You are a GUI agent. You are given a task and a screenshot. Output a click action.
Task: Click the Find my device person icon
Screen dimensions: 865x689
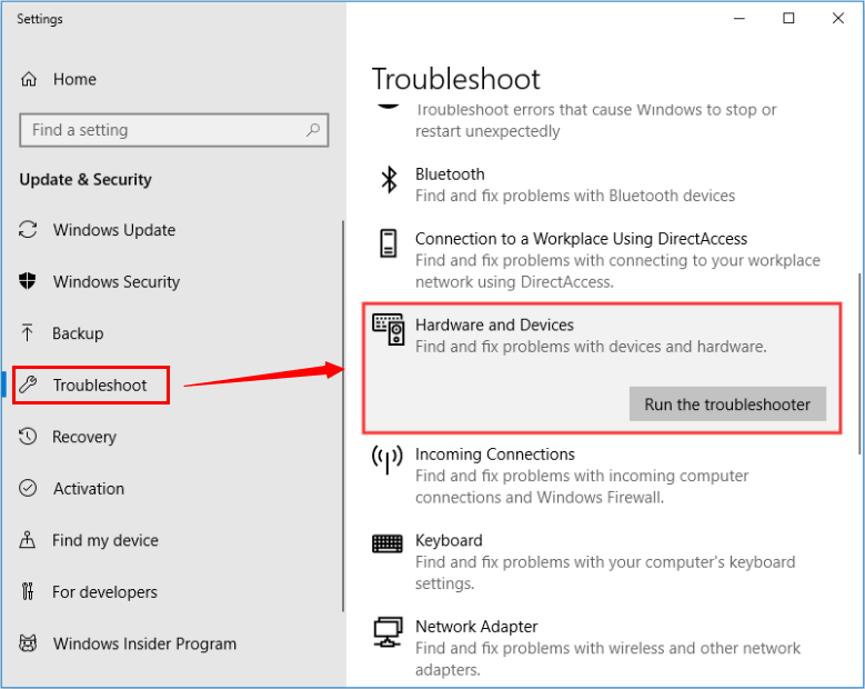point(28,540)
